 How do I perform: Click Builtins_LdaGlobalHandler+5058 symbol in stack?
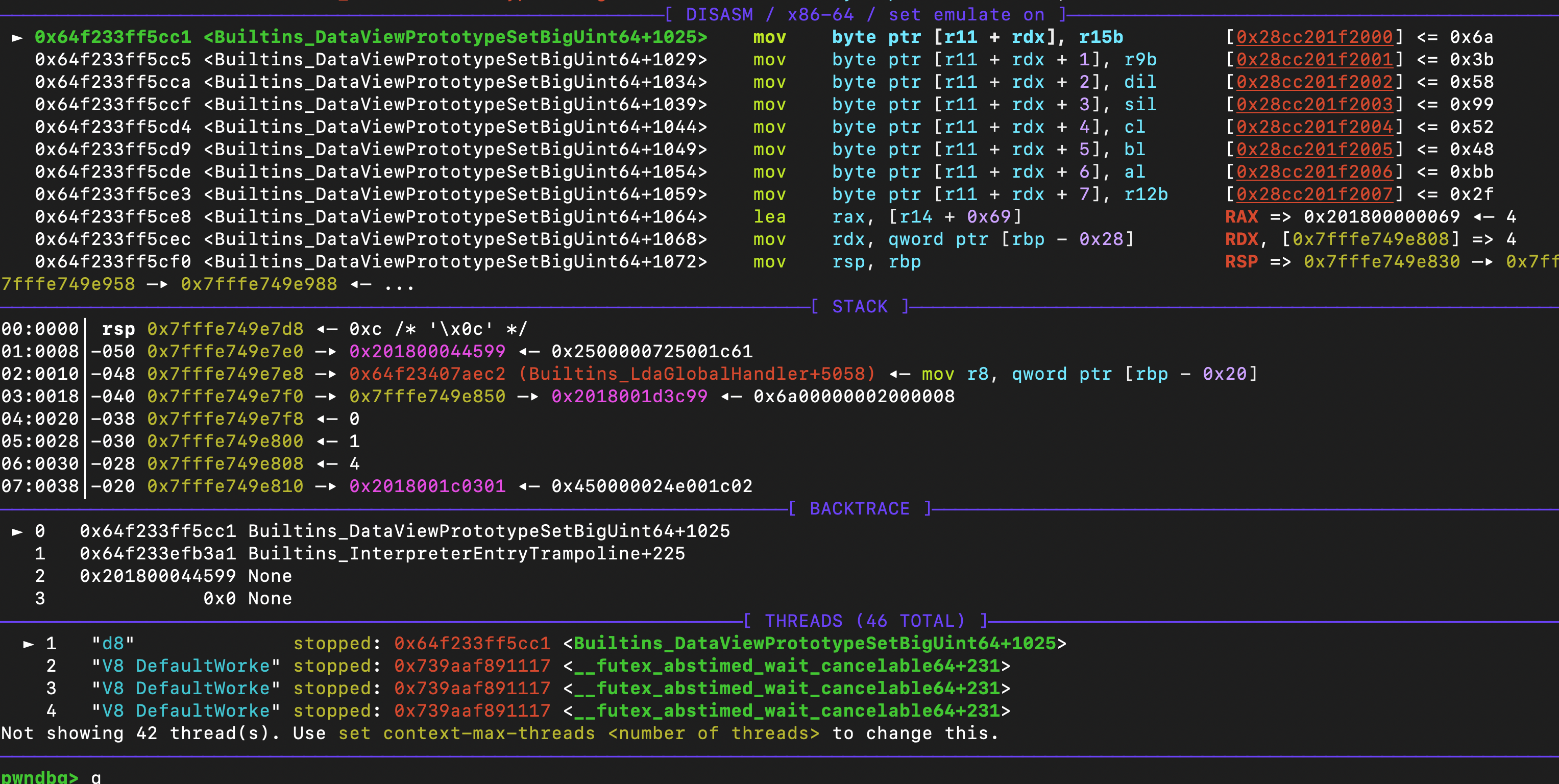click(x=697, y=374)
